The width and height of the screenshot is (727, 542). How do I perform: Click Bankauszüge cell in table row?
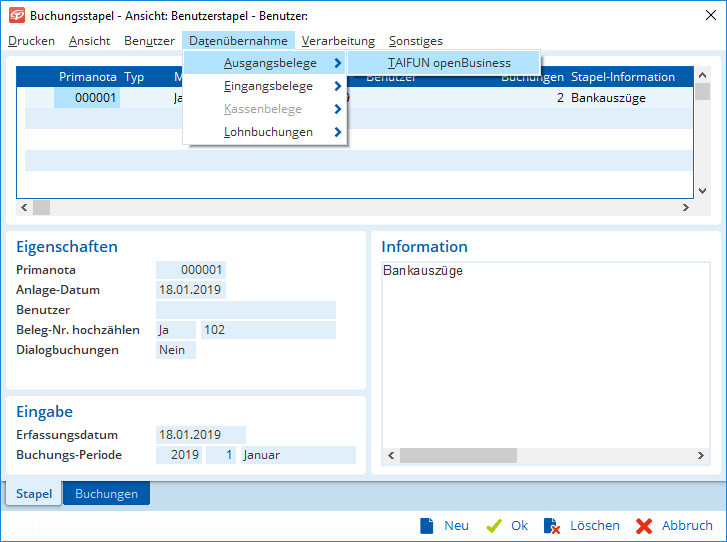tap(608, 98)
